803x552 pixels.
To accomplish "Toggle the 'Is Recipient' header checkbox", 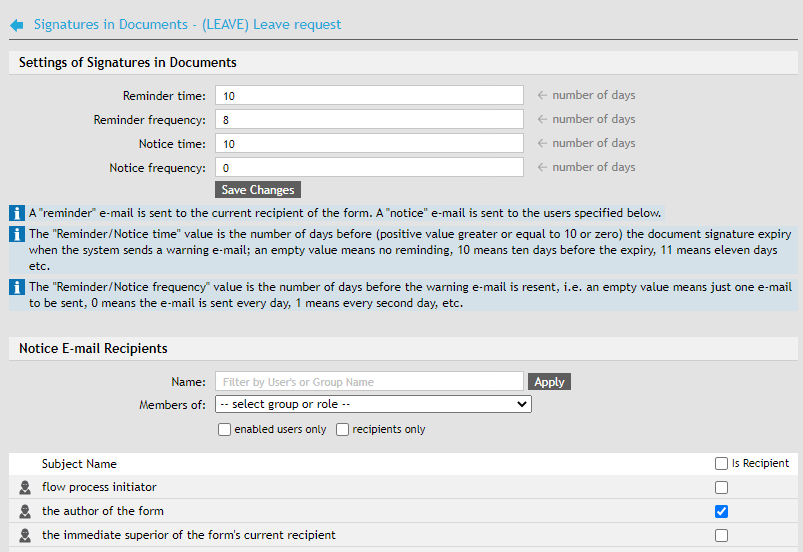I will coord(722,464).
